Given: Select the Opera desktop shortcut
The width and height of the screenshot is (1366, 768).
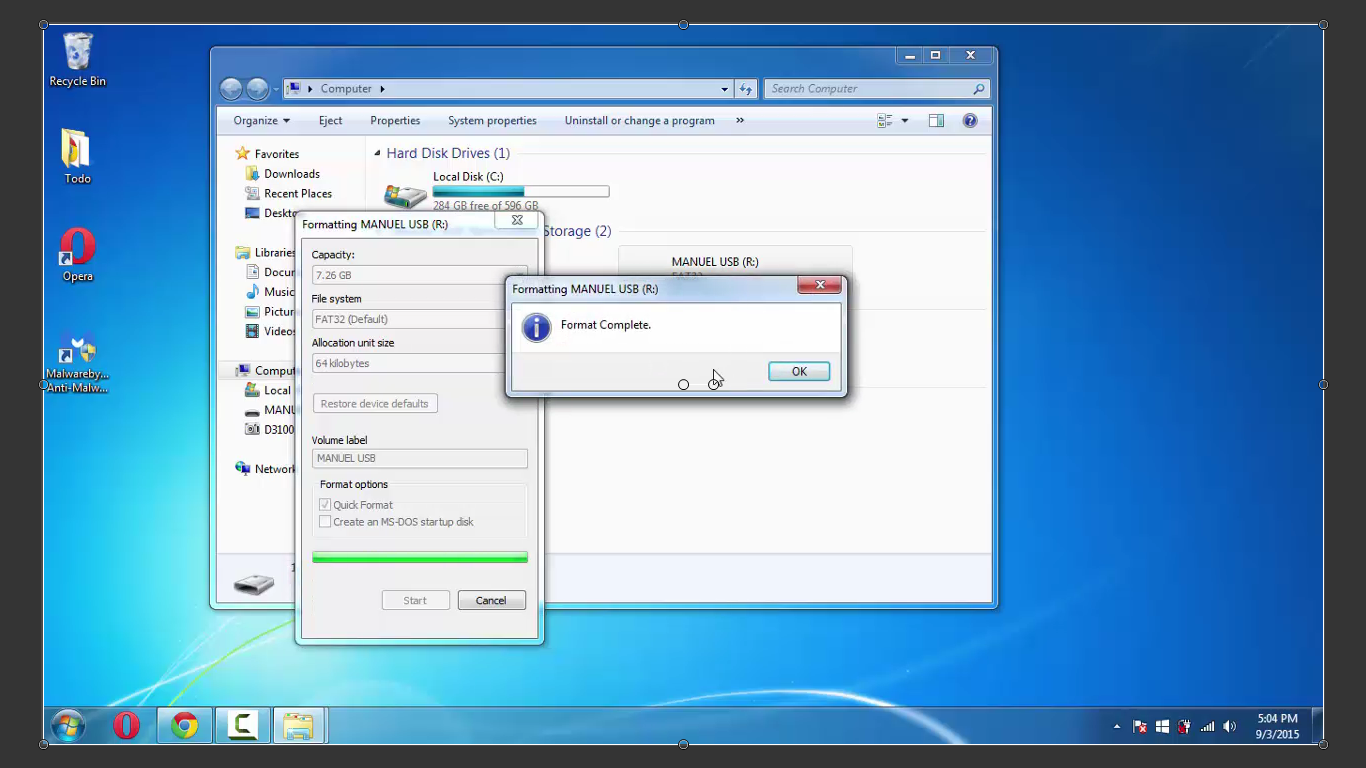Looking at the screenshot, I should 77,255.
